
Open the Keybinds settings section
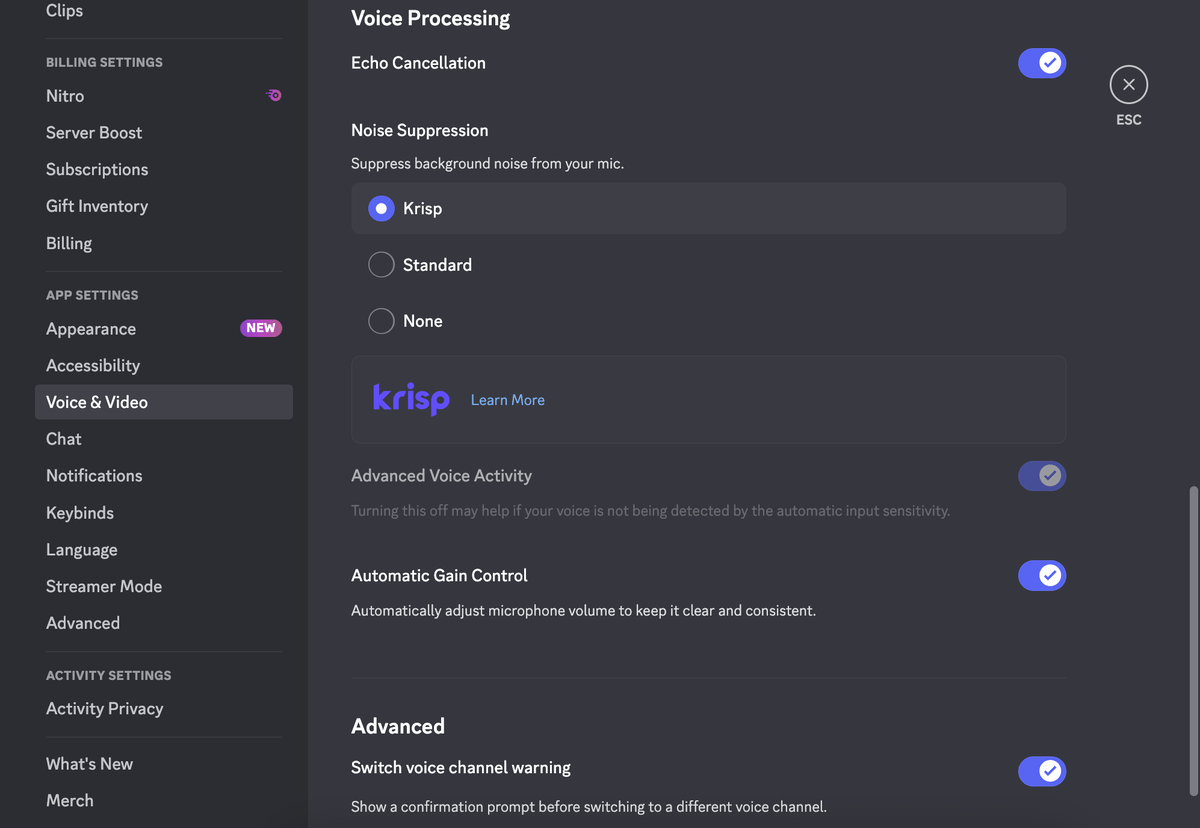[80, 513]
